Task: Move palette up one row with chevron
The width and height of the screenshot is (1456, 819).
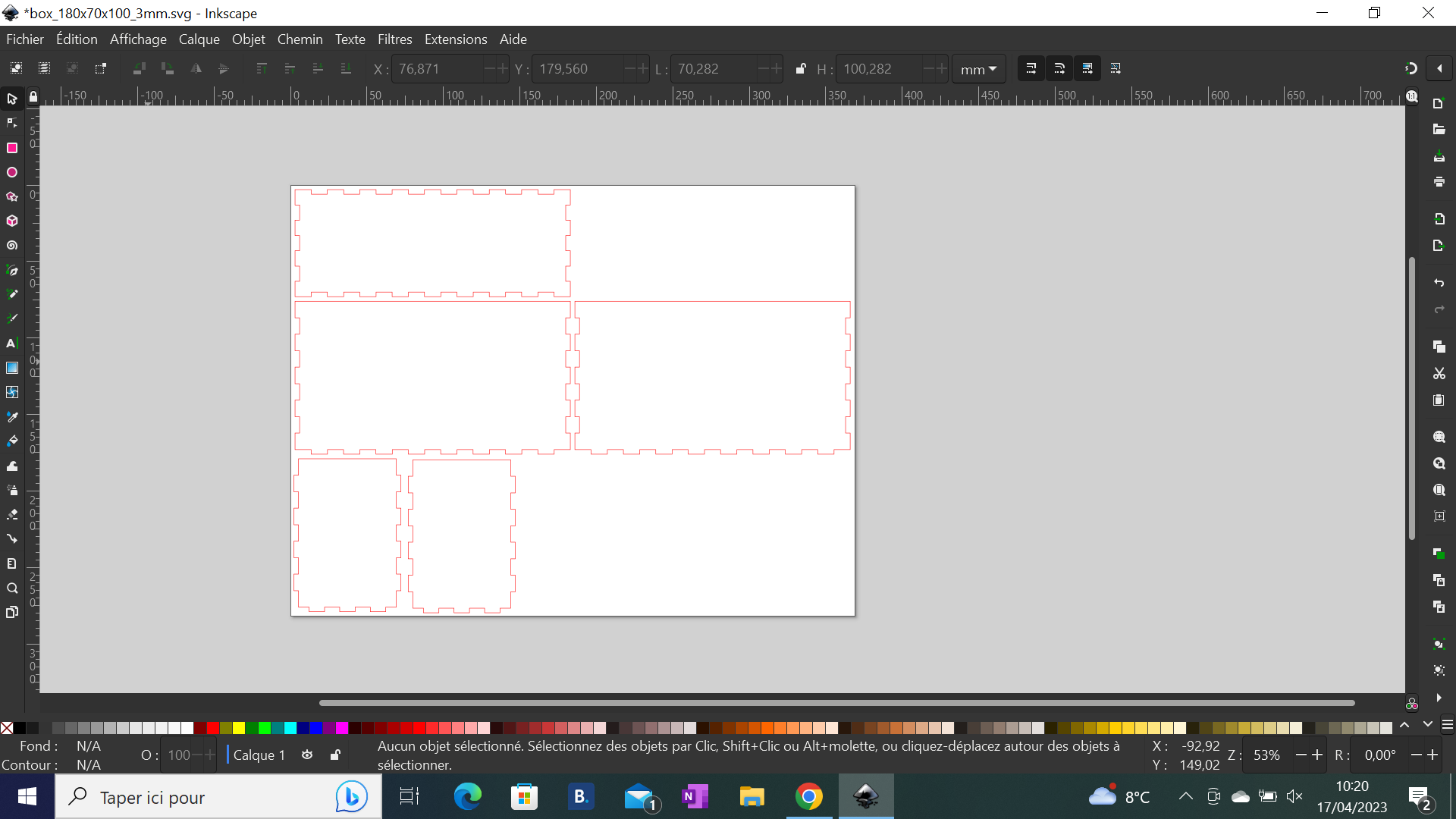Action: tap(1404, 725)
